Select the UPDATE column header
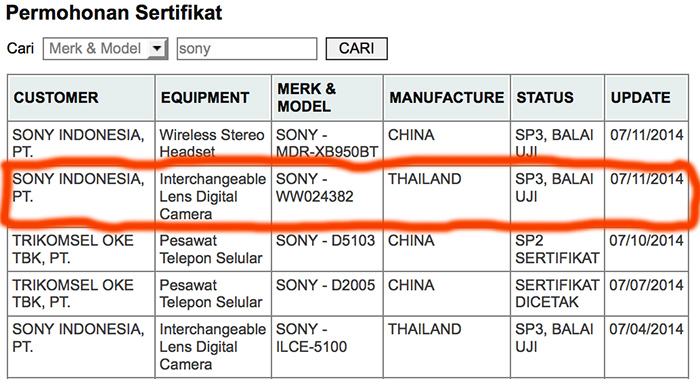The image size is (700, 379). (646, 98)
